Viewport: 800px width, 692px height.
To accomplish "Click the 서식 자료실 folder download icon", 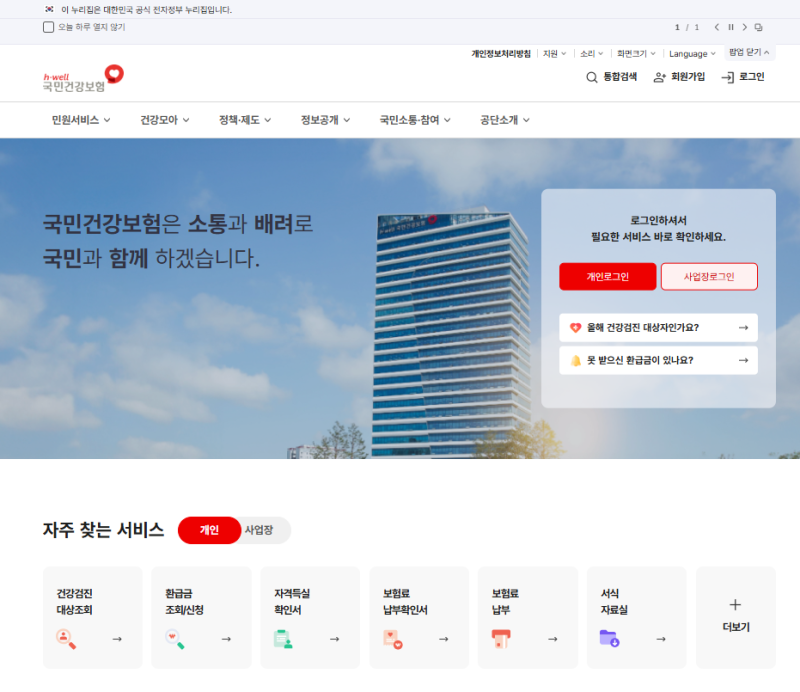I will pos(610,638).
